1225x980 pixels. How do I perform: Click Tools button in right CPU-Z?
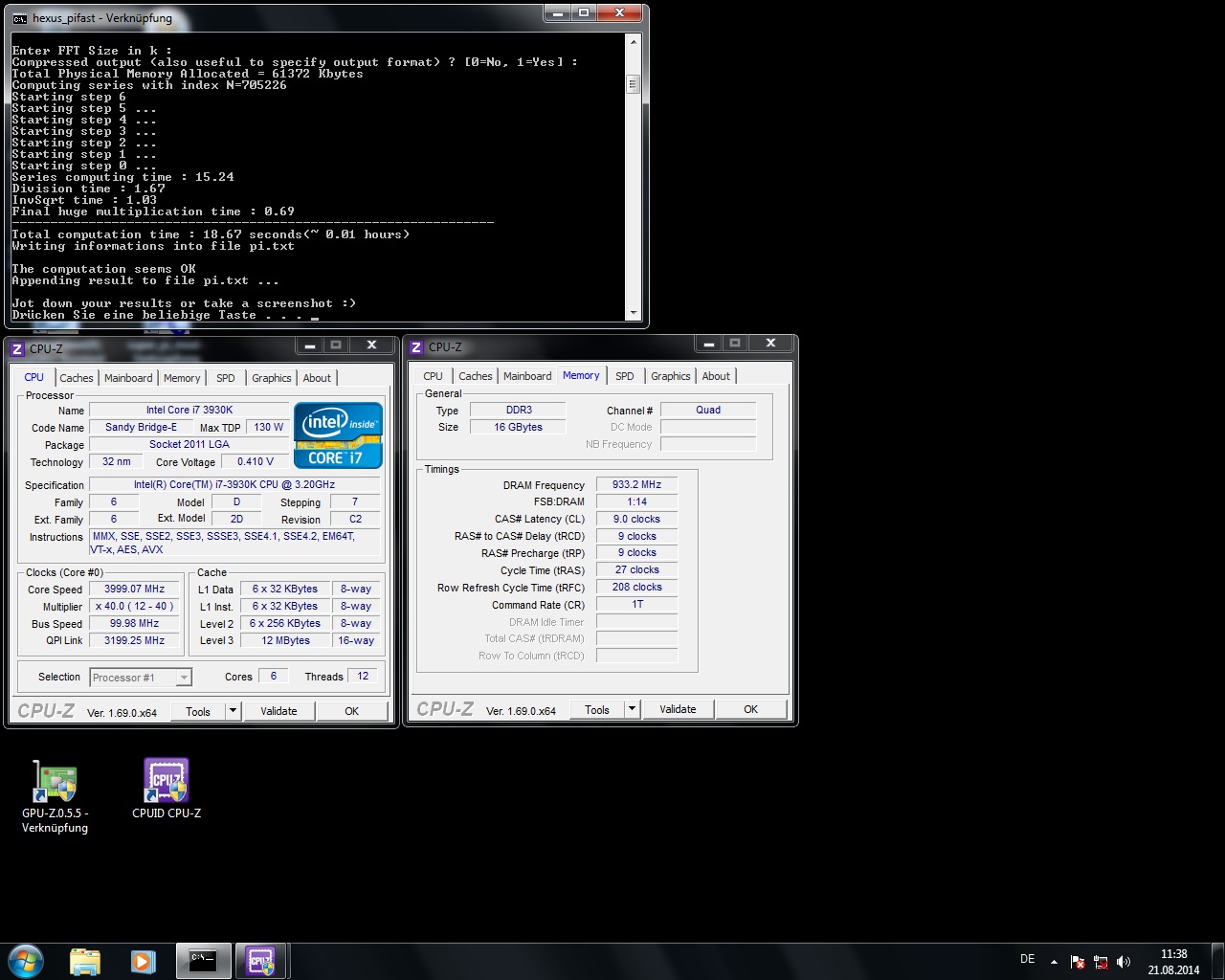(597, 709)
